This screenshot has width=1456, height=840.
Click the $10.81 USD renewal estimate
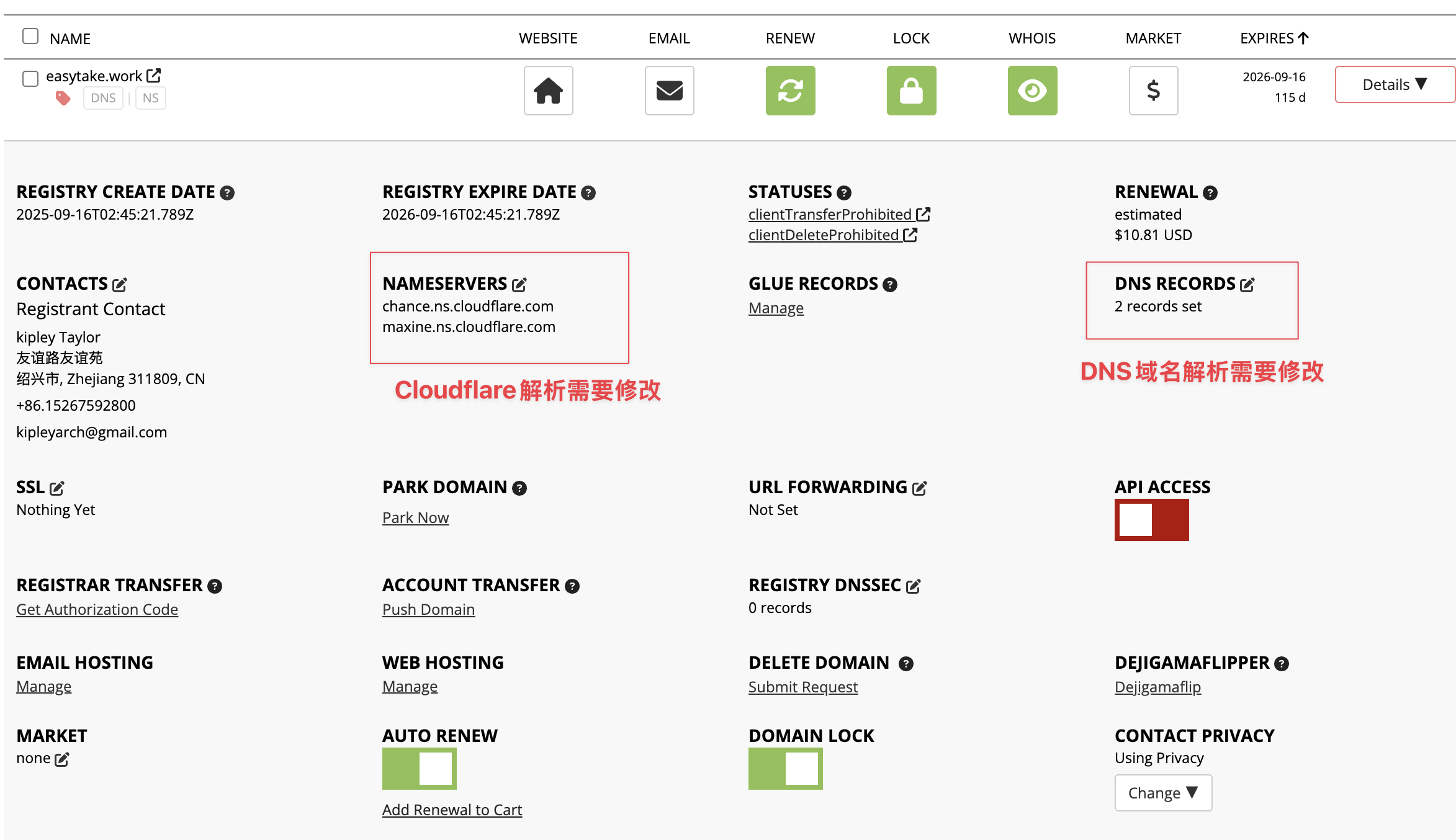click(x=1153, y=235)
